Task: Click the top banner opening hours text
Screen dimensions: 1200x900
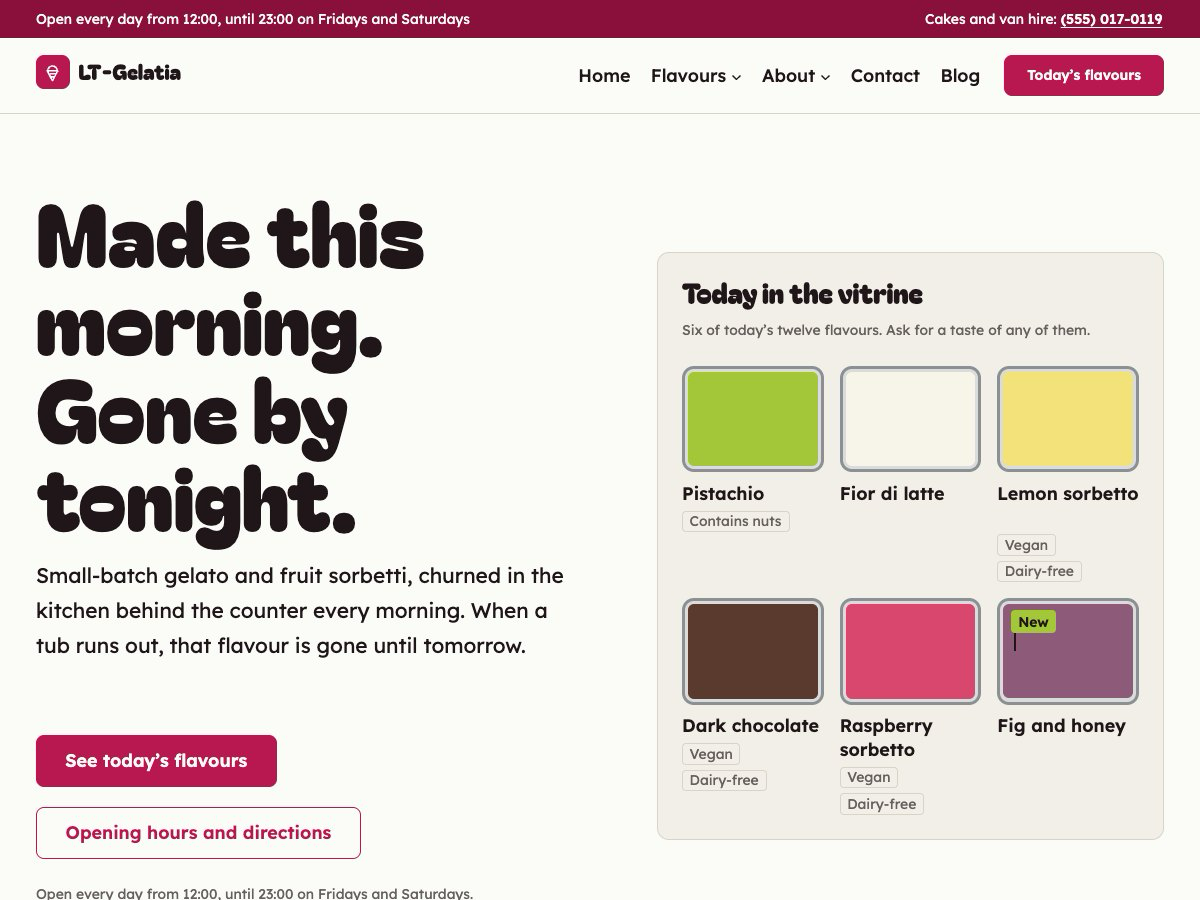Action: 253,19
